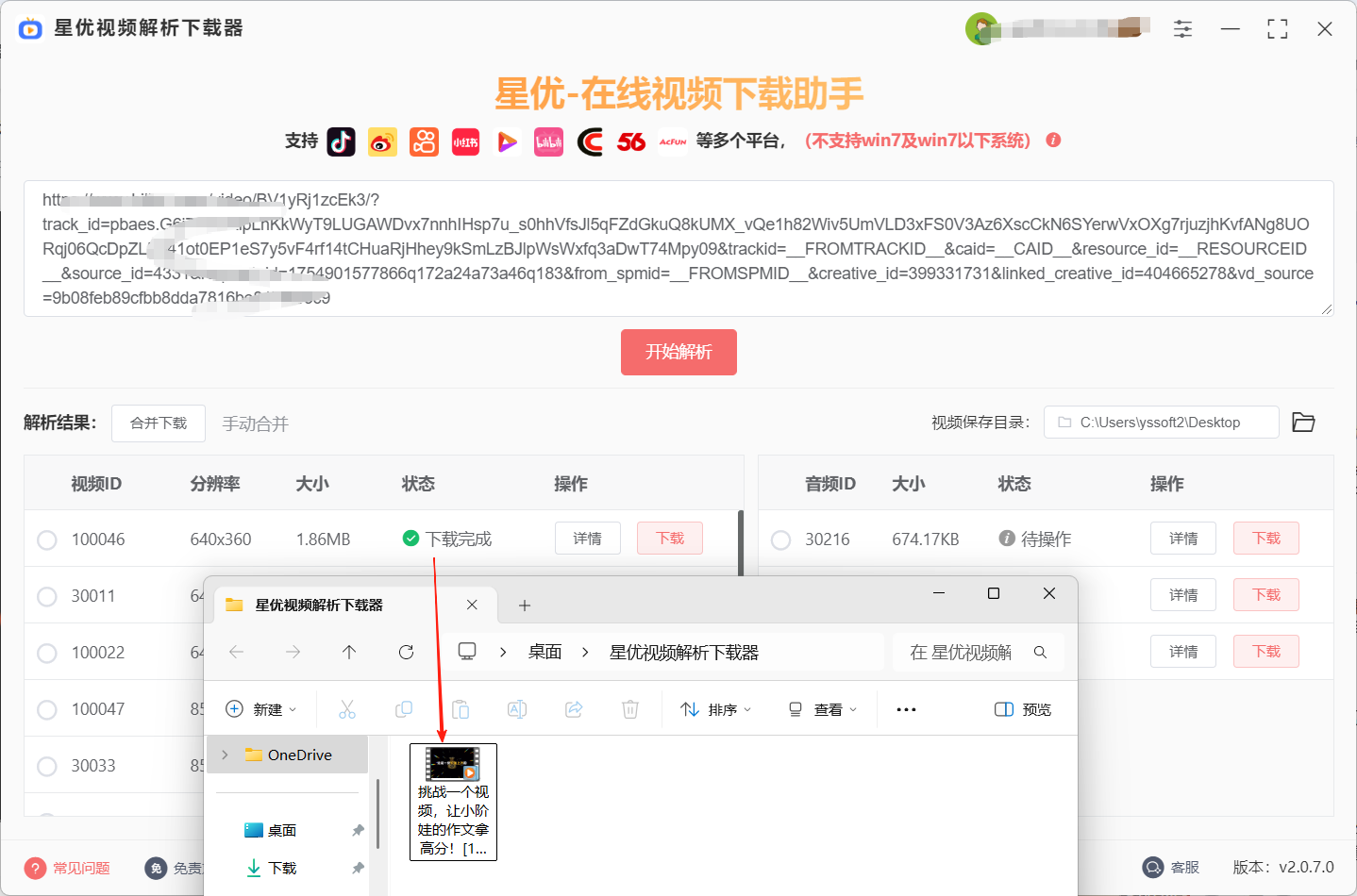Click 下载 for video 100046
This screenshot has width=1357, height=896.
670,539
